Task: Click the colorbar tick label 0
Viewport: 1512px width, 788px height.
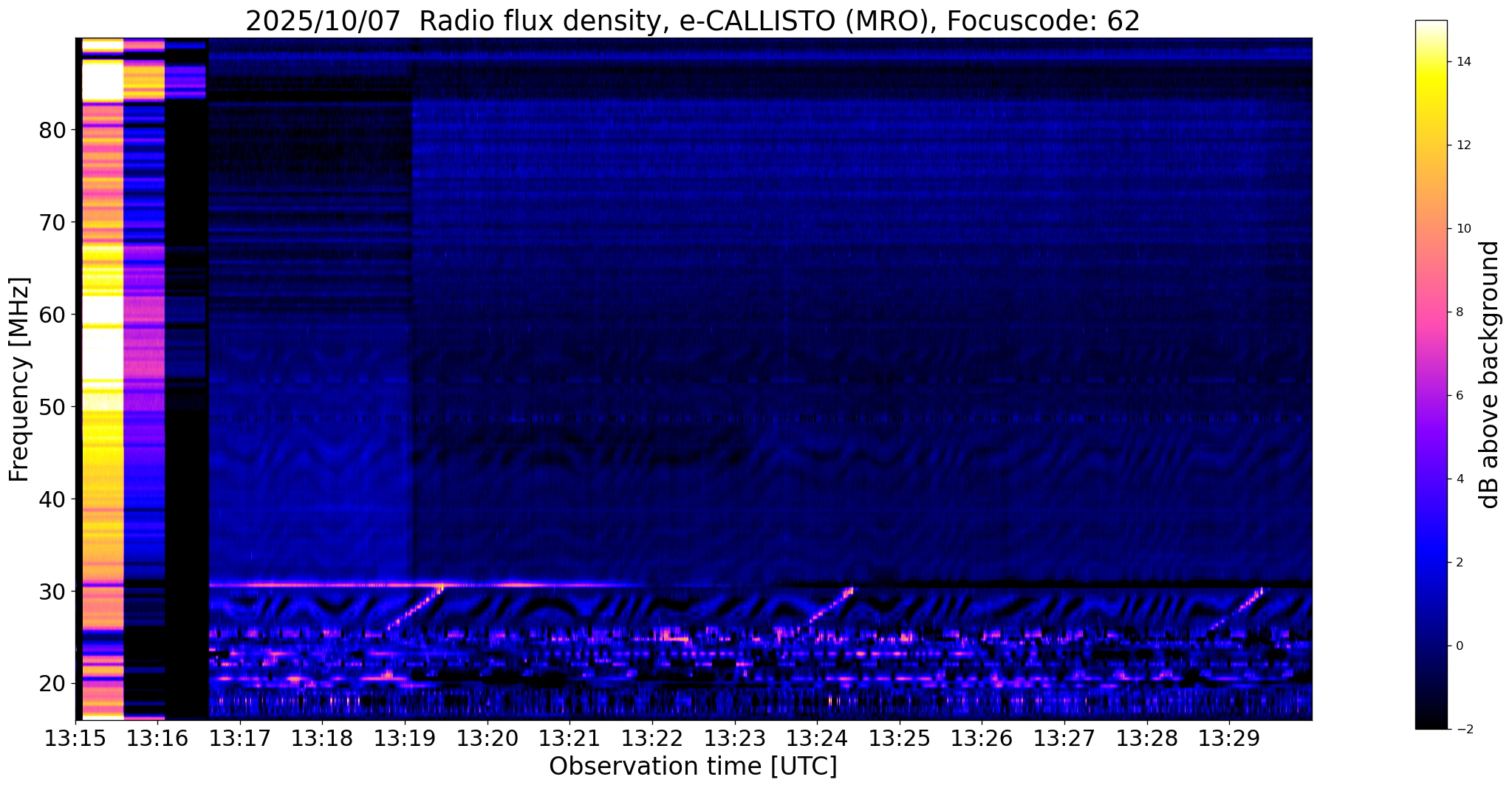Action: pyautogui.click(x=1459, y=646)
